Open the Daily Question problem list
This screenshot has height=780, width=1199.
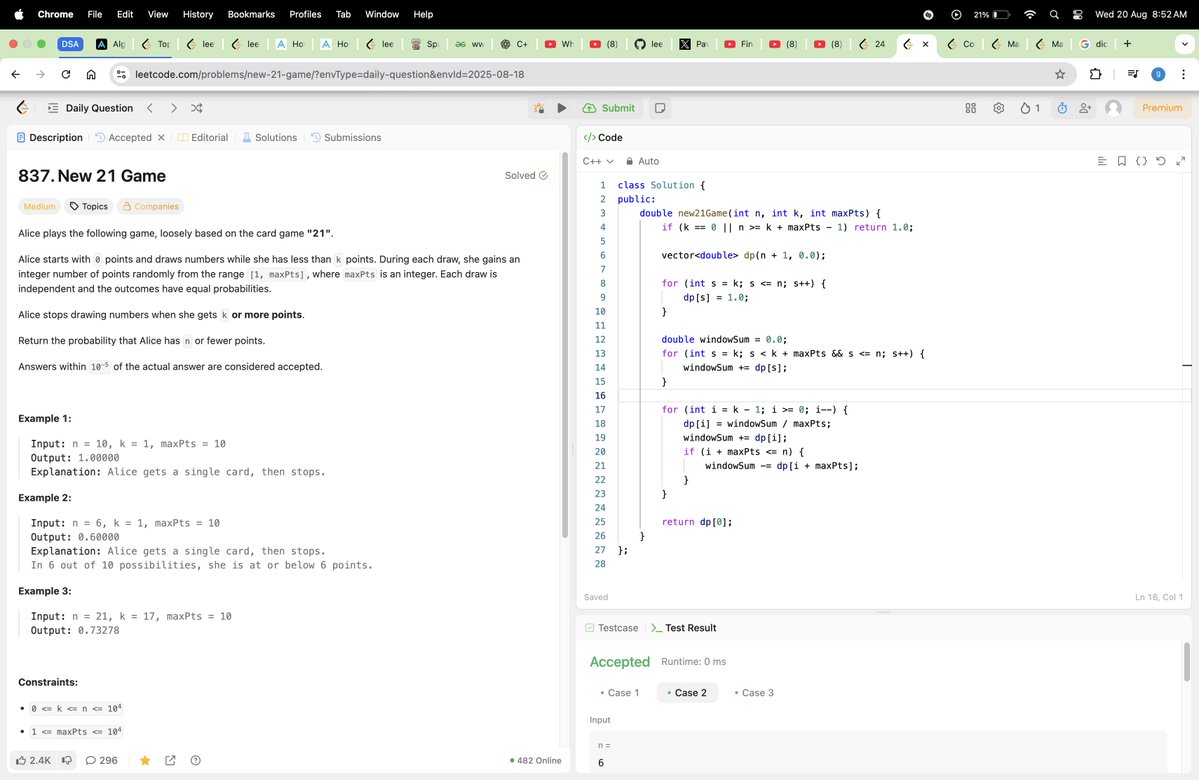tap(90, 108)
